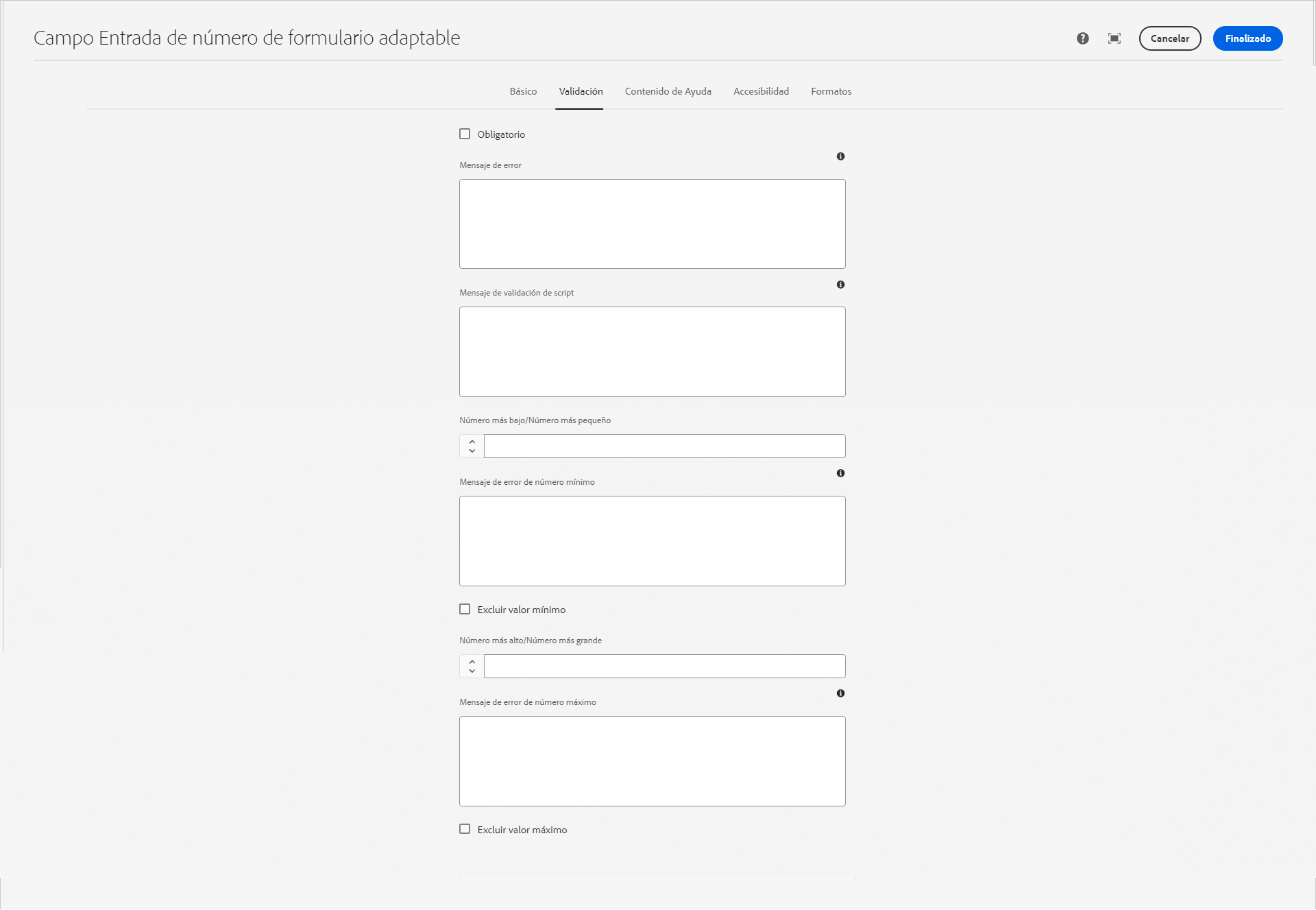The height and width of the screenshot is (910, 1316).
Task: Show info for Mensaje de error de número máximo
Action: pos(840,693)
